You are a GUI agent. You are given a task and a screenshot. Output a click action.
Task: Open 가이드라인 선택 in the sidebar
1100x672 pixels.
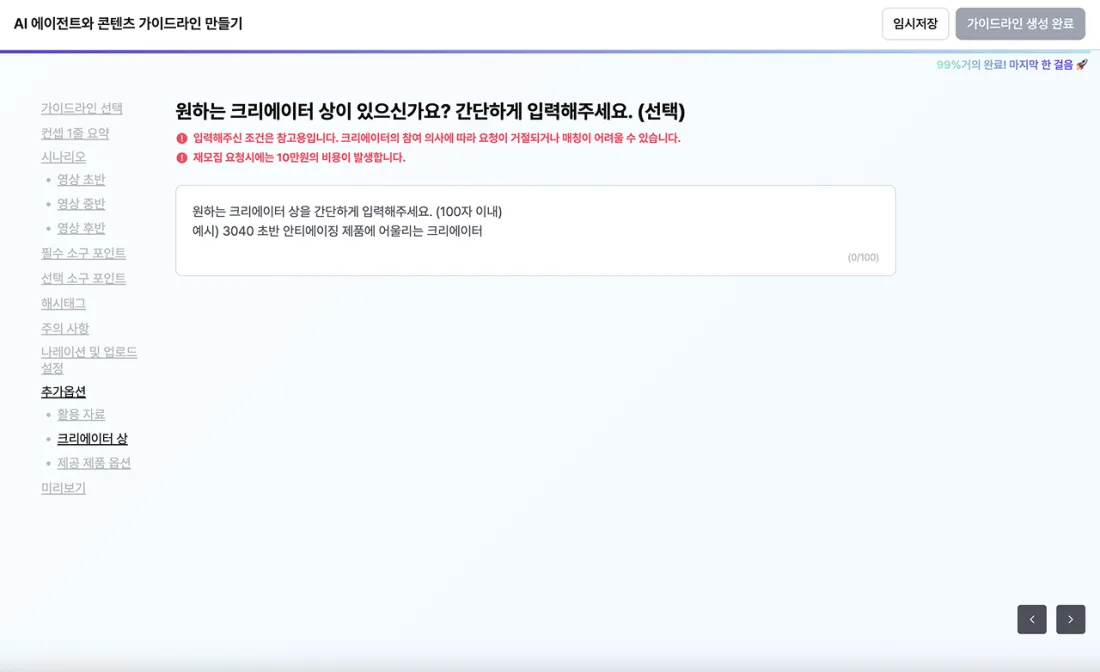click(x=81, y=108)
